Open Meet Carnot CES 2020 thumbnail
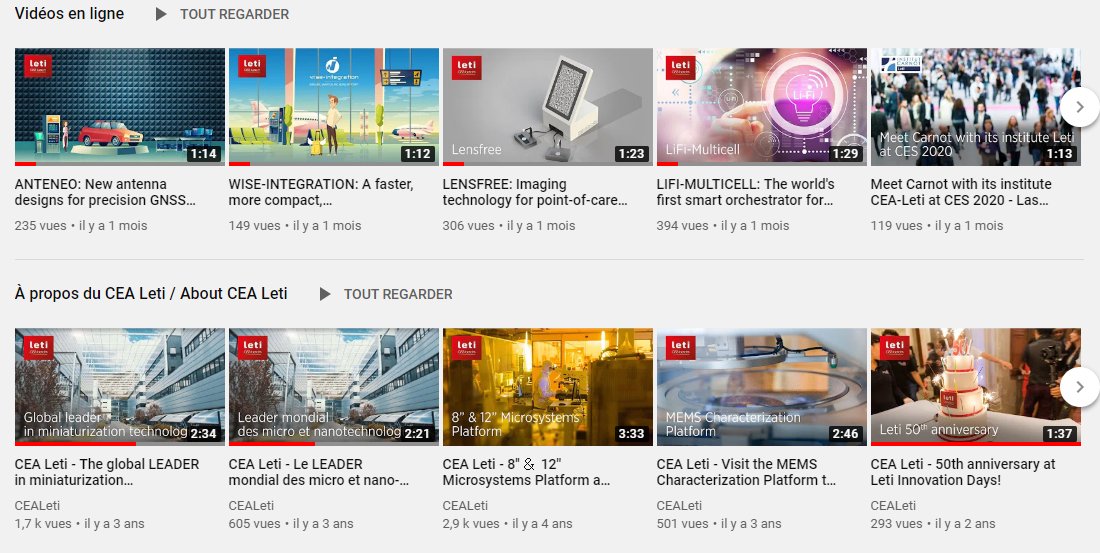This screenshot has height=553, width=1100. coord(976,107)
